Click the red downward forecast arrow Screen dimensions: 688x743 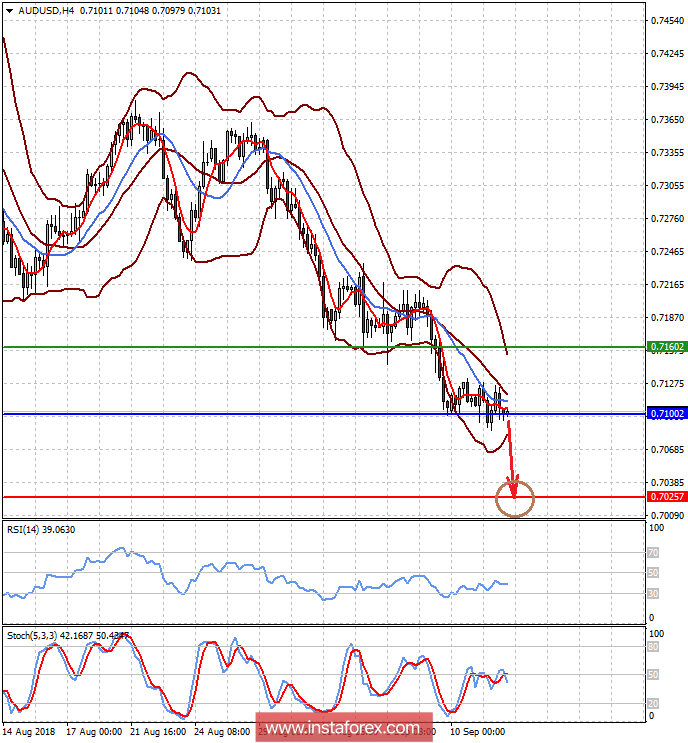tap(511, 456)
